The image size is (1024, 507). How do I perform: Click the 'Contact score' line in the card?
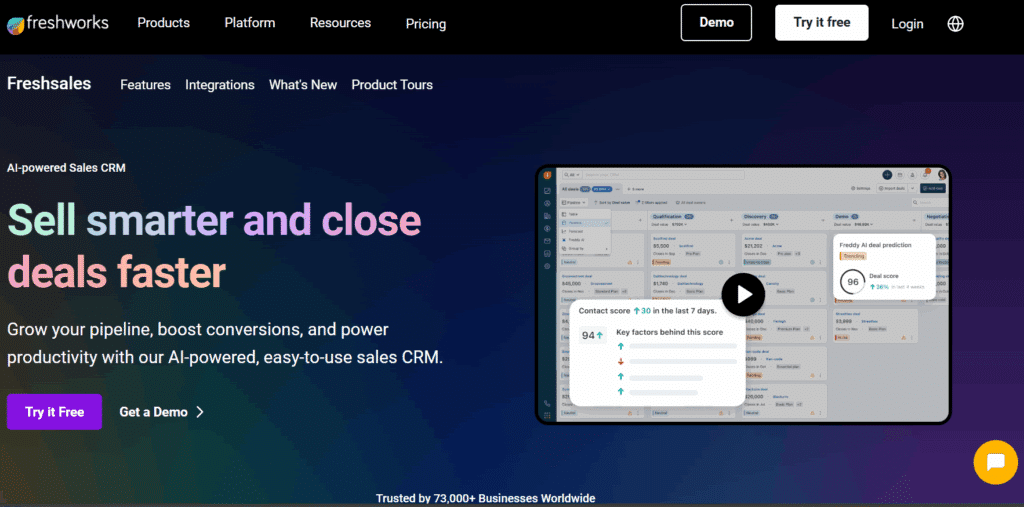pyautogui.click(x=647, y=311)
